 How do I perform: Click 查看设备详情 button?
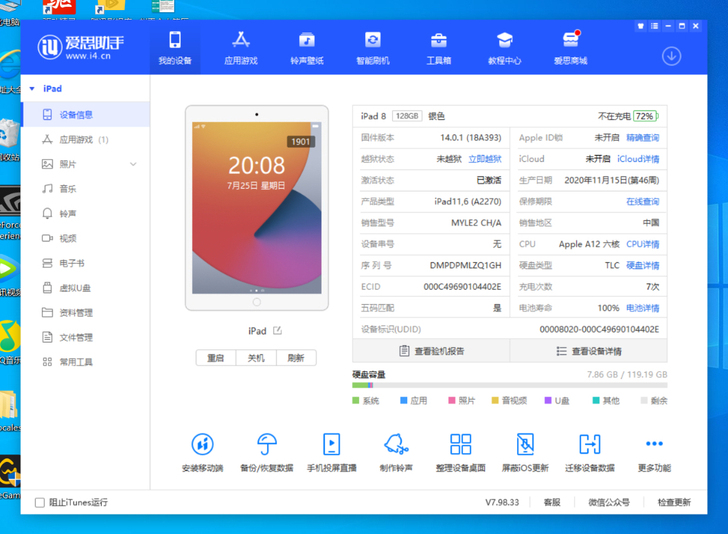pos(589,351)
